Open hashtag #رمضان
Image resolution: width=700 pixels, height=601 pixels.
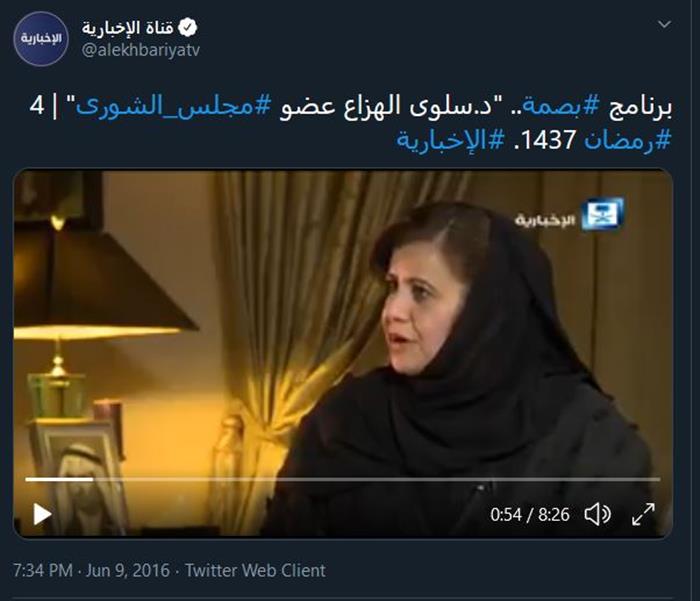click(x=628, y=140)
